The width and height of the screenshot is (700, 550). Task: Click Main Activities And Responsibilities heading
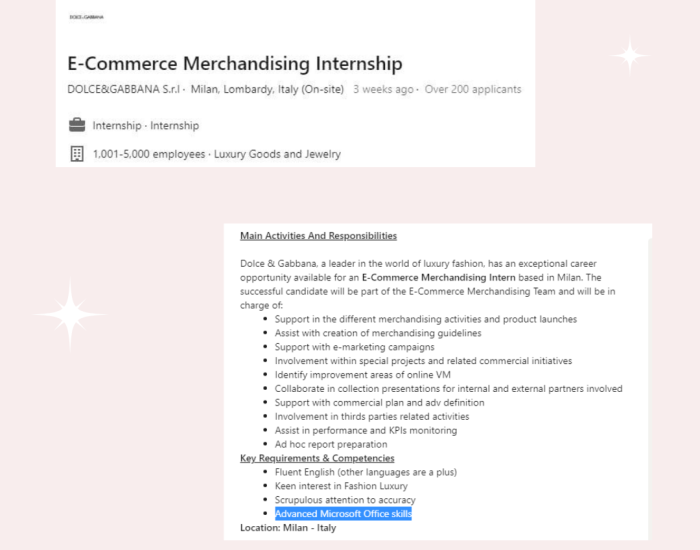point(318,236)
